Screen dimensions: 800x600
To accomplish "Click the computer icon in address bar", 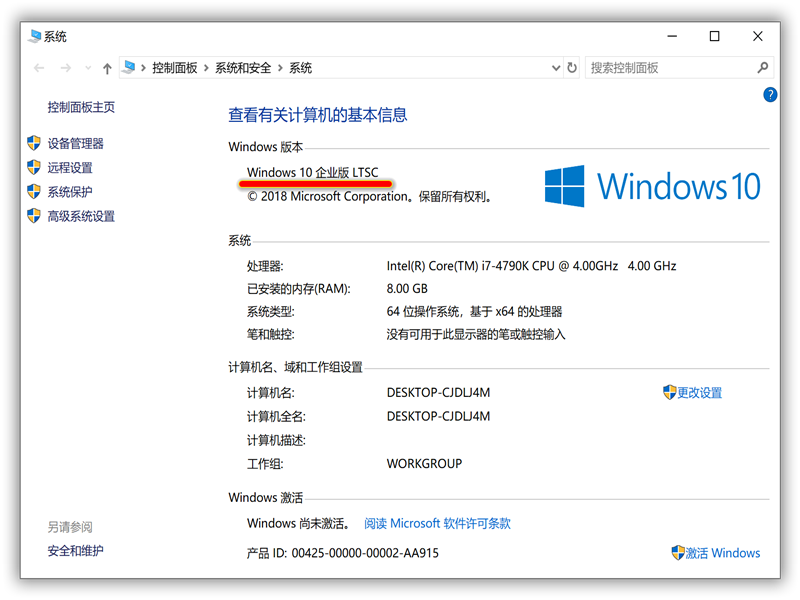I will click(x=129, y=68).
